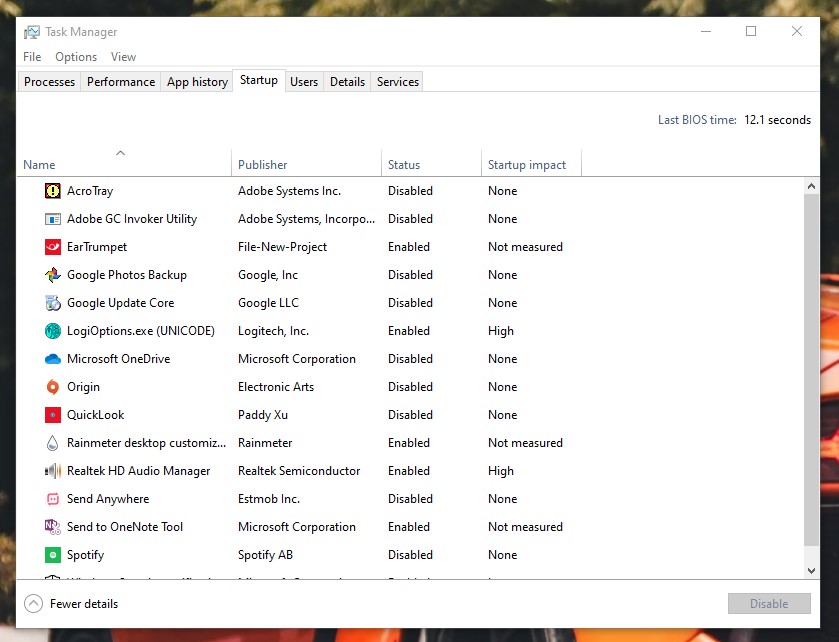Select the Send Anywhere entry
The height and width of the screenshot is (642, 839).
click(x=108, y=499)
